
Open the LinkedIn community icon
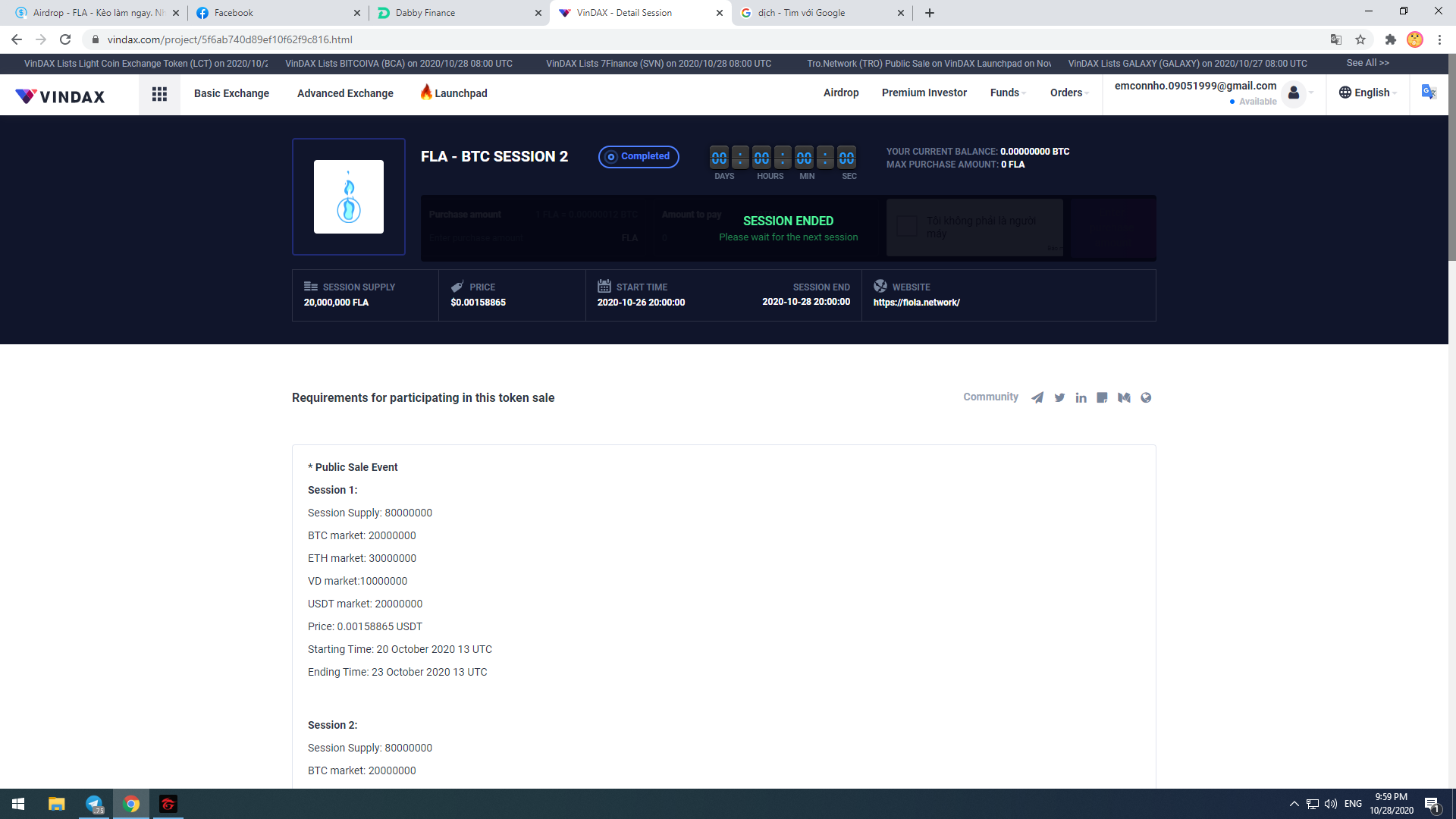1081,397
